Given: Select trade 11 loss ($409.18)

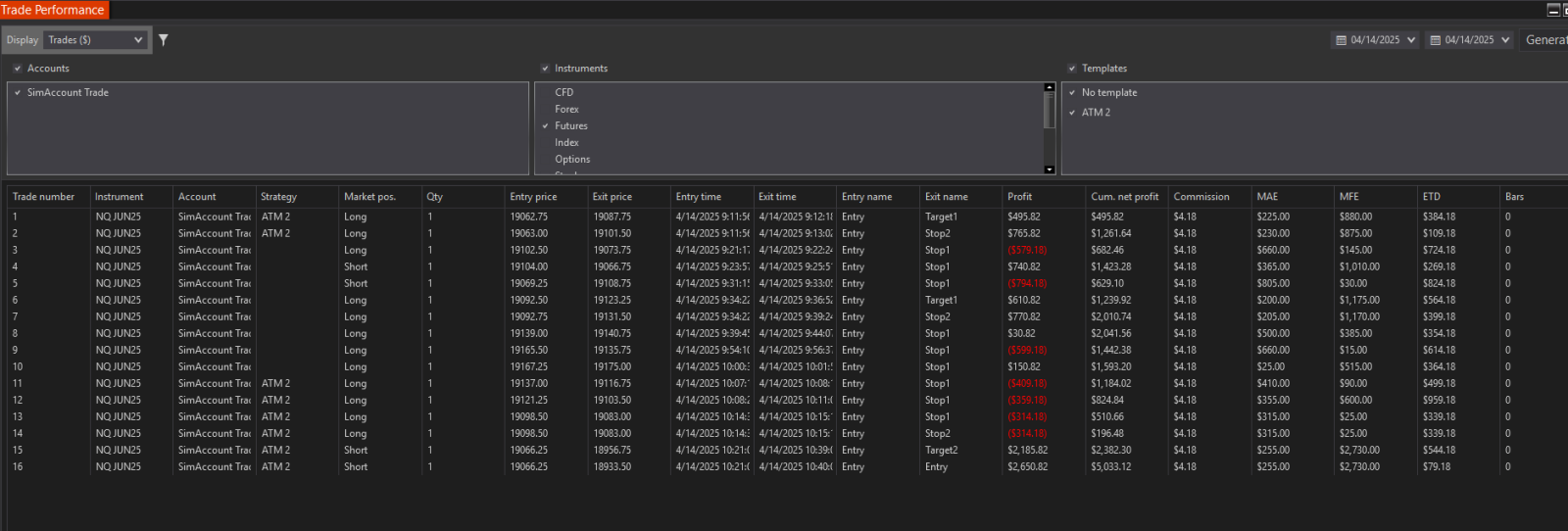Looking at the screenshot, I should [x=1027, y=384].
